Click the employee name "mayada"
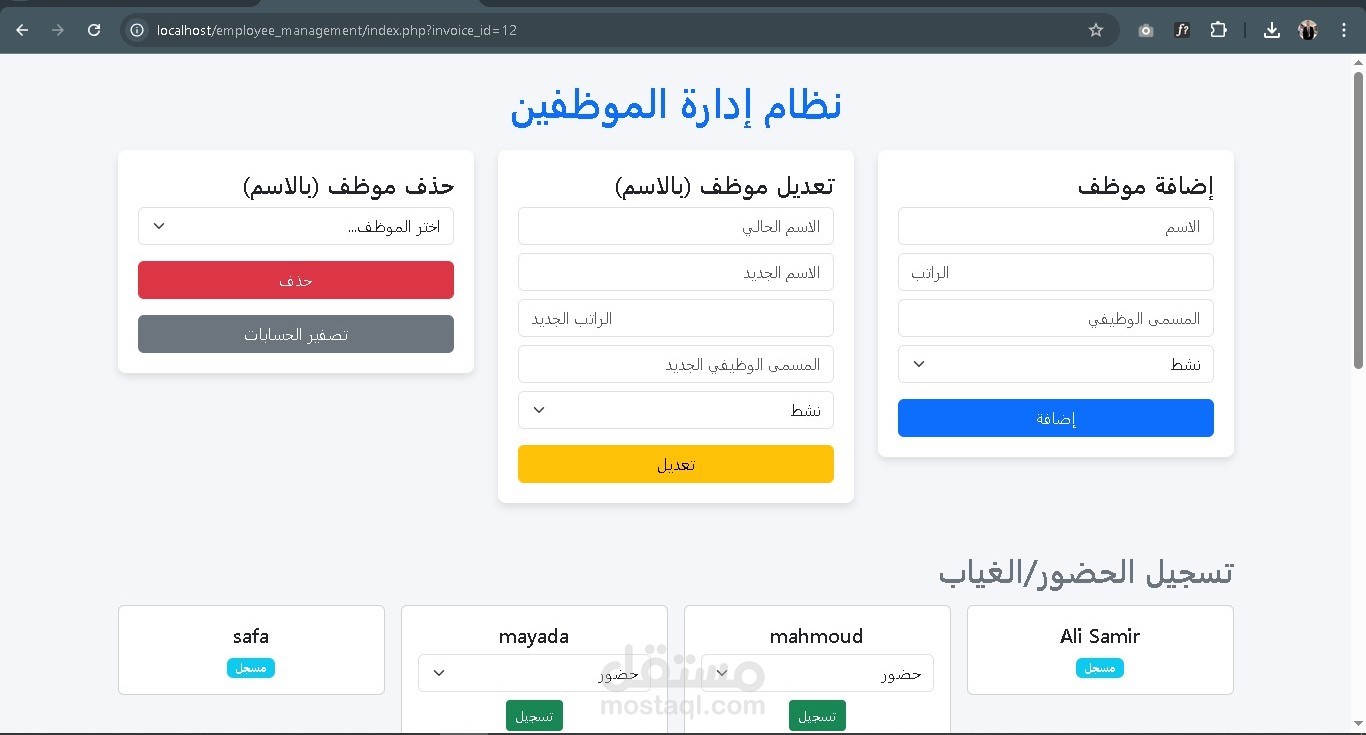The height and width of the screenshot is (735, 1366). [x=534, y=636]
